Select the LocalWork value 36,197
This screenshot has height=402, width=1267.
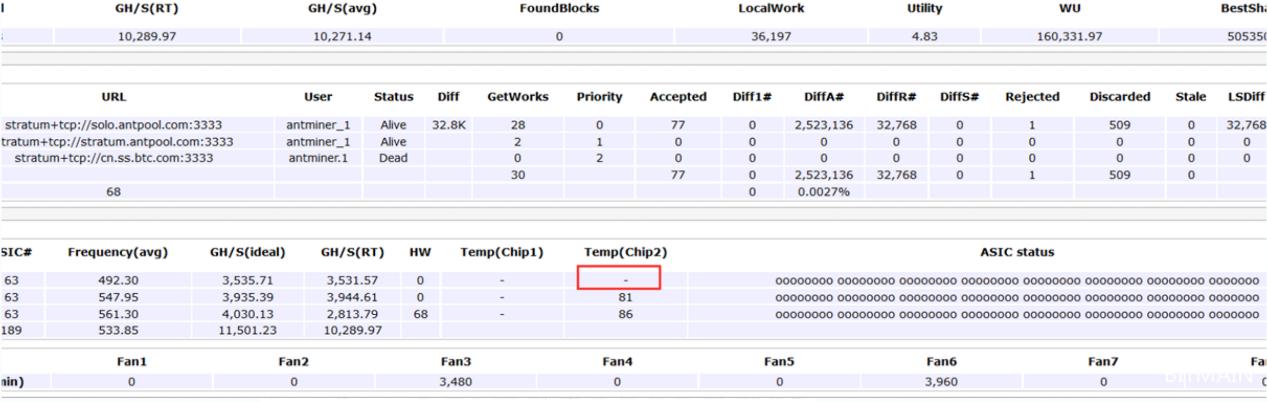click(x=769, y=36)
